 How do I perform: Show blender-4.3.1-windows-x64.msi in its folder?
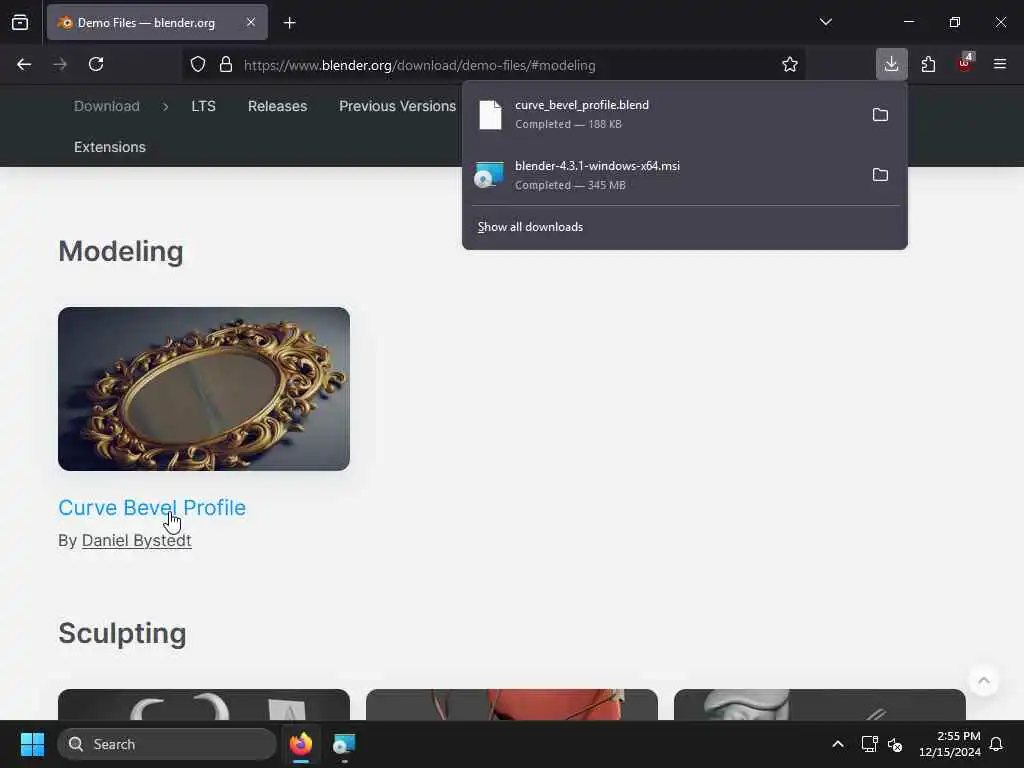[880, 175]
